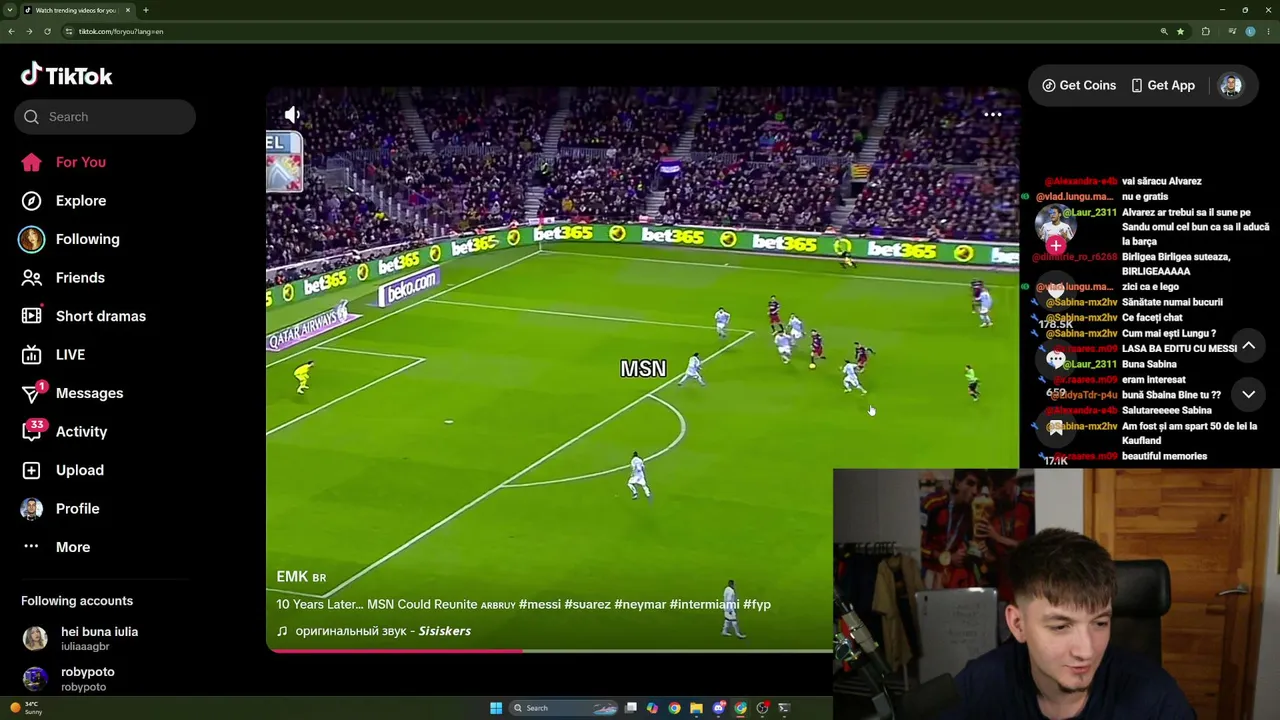Open the video comments bubble
The height and width of the screenshot is (720, 1280).
coord(1056,360)
